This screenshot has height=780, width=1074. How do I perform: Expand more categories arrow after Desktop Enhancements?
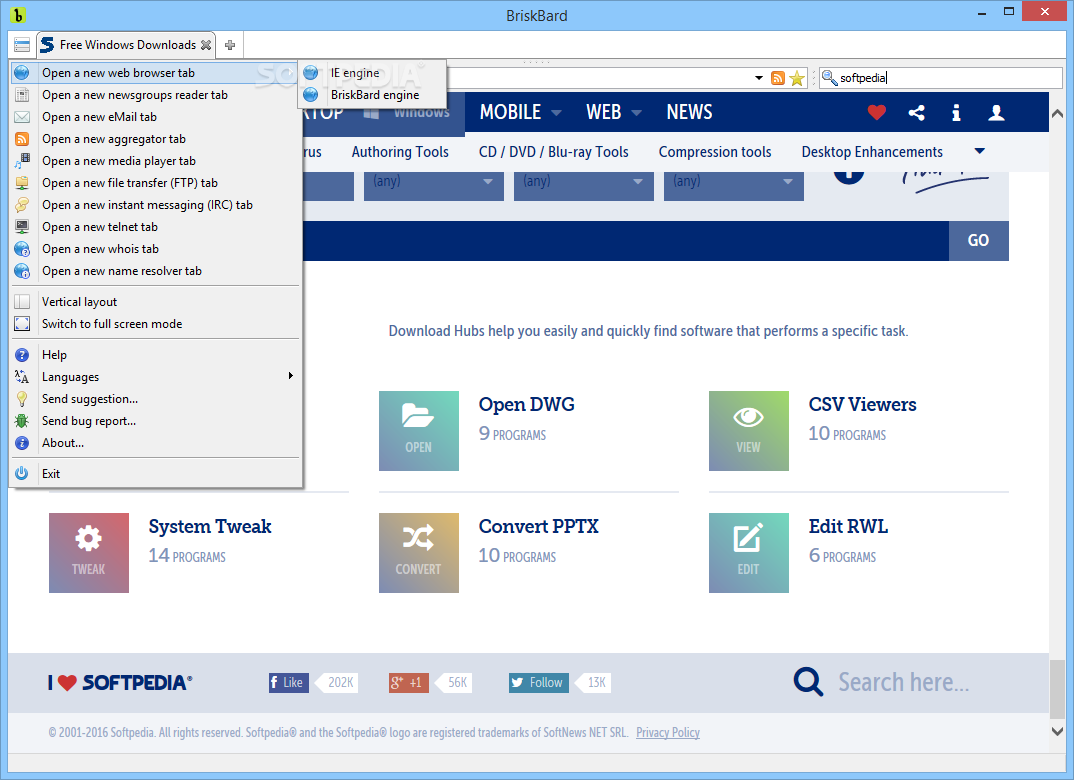coord(979,151)
